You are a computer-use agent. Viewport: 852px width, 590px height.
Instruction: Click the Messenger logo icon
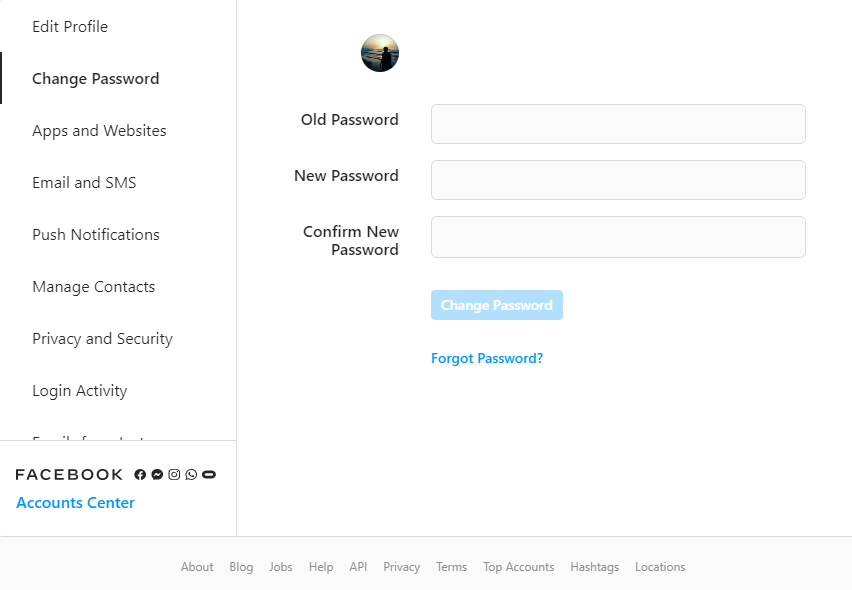tap(157, 474)
